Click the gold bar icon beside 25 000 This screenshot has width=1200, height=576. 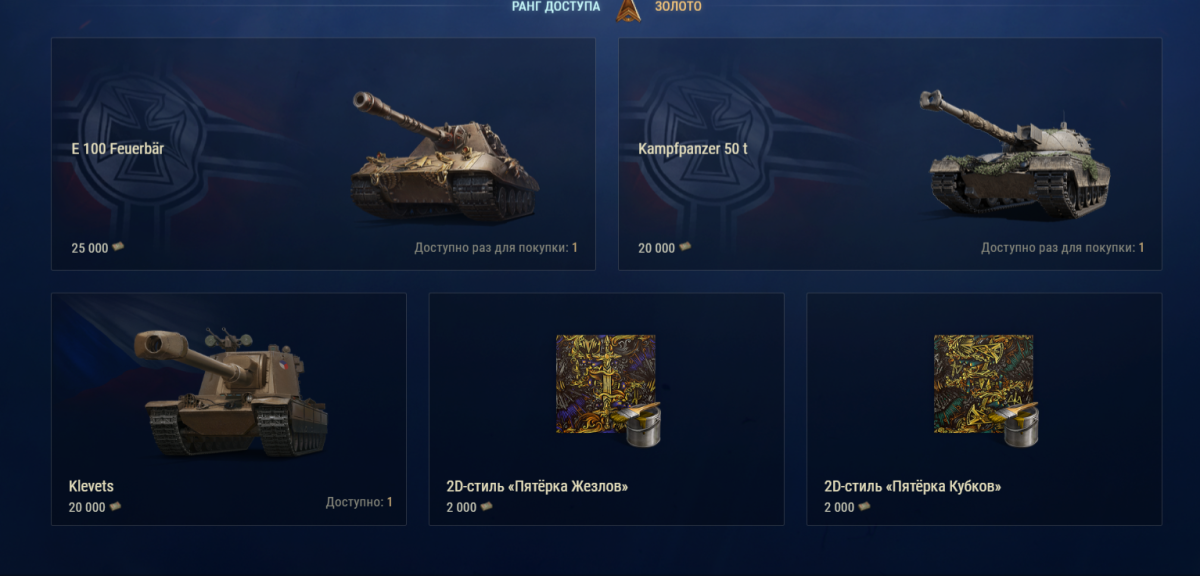pyautogui.click(x=118, y=247)
